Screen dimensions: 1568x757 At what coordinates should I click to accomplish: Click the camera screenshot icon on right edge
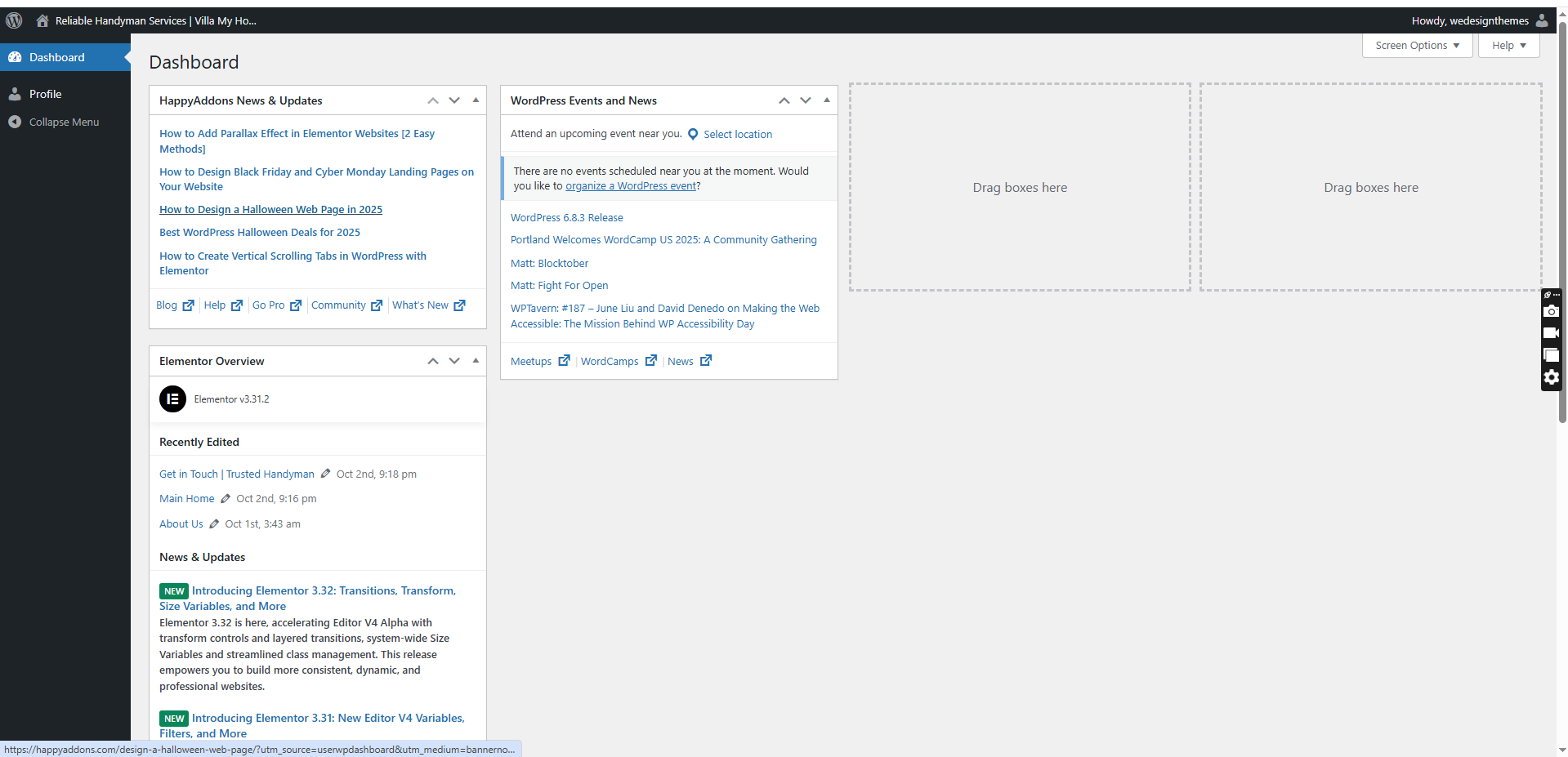pyautogui.click(x=1551, y=311)
